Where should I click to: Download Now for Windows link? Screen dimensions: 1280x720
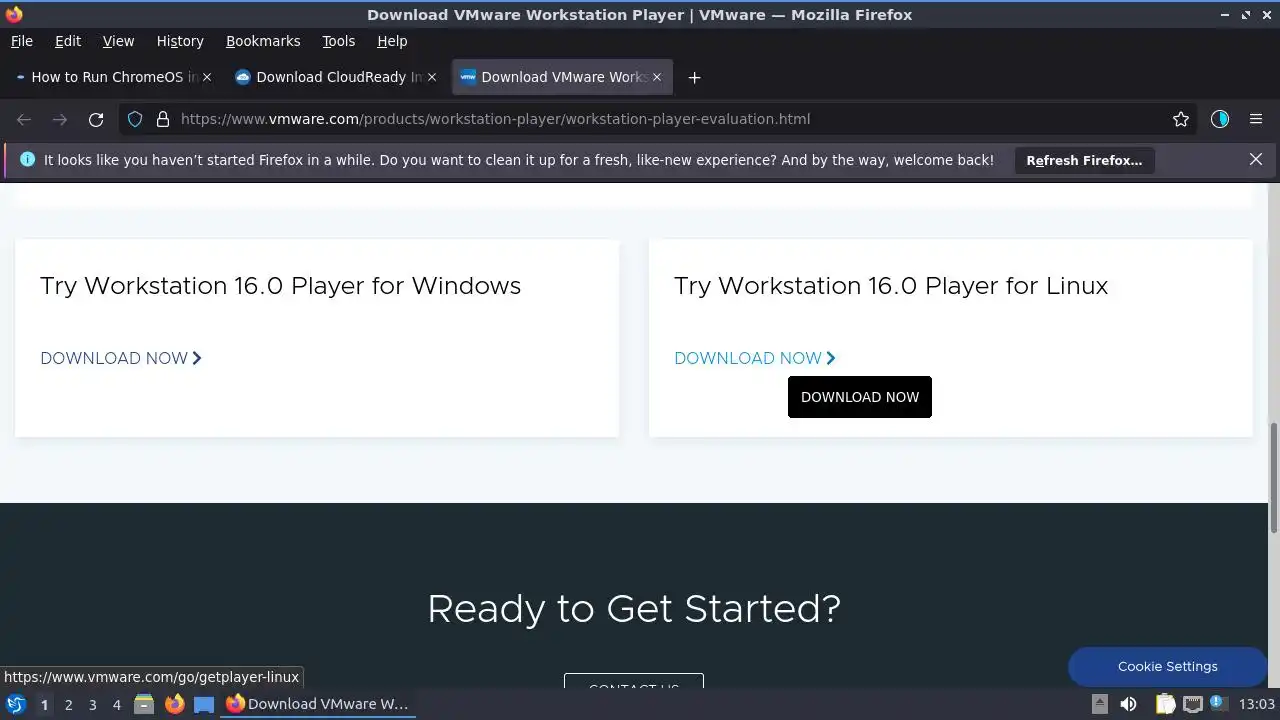click(x=121, y=358)
